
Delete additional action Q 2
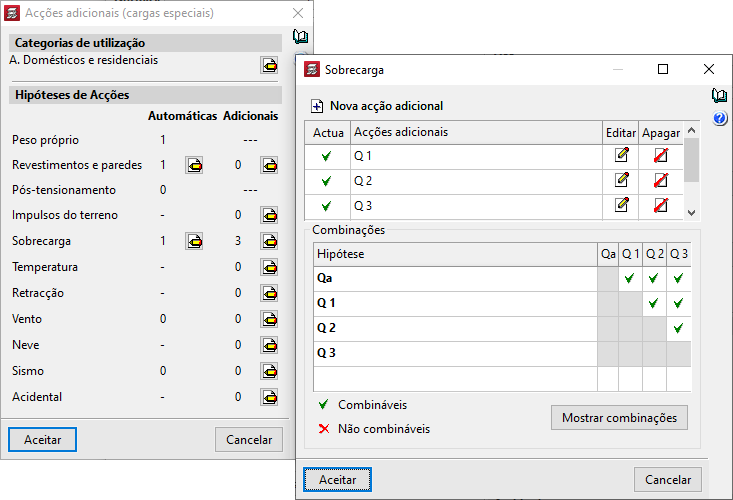coord(660,180)
